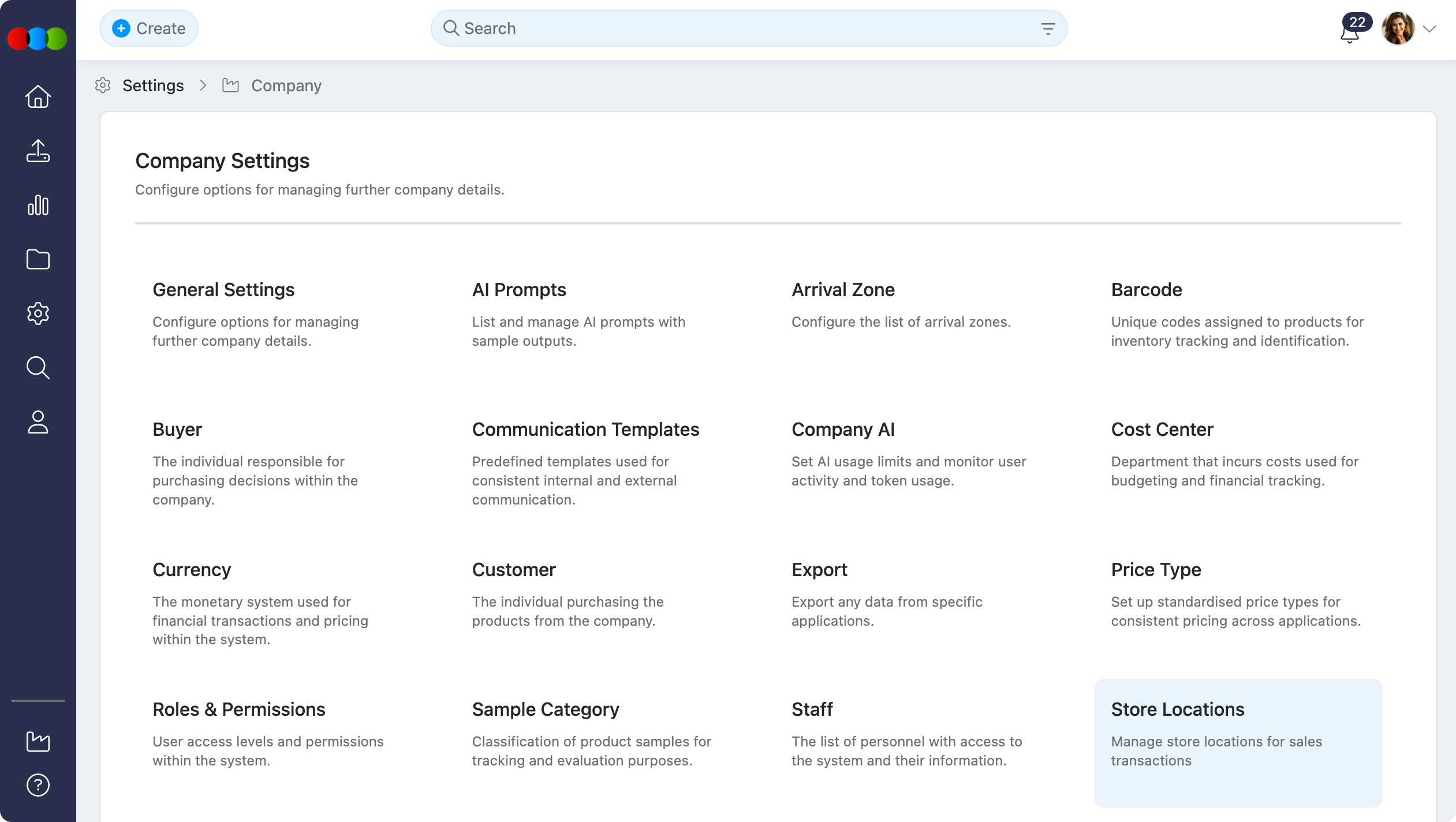Click the magnifier search sidebar icon
Viewport: 1456px width, 822px height.
[x=38, y=368]
